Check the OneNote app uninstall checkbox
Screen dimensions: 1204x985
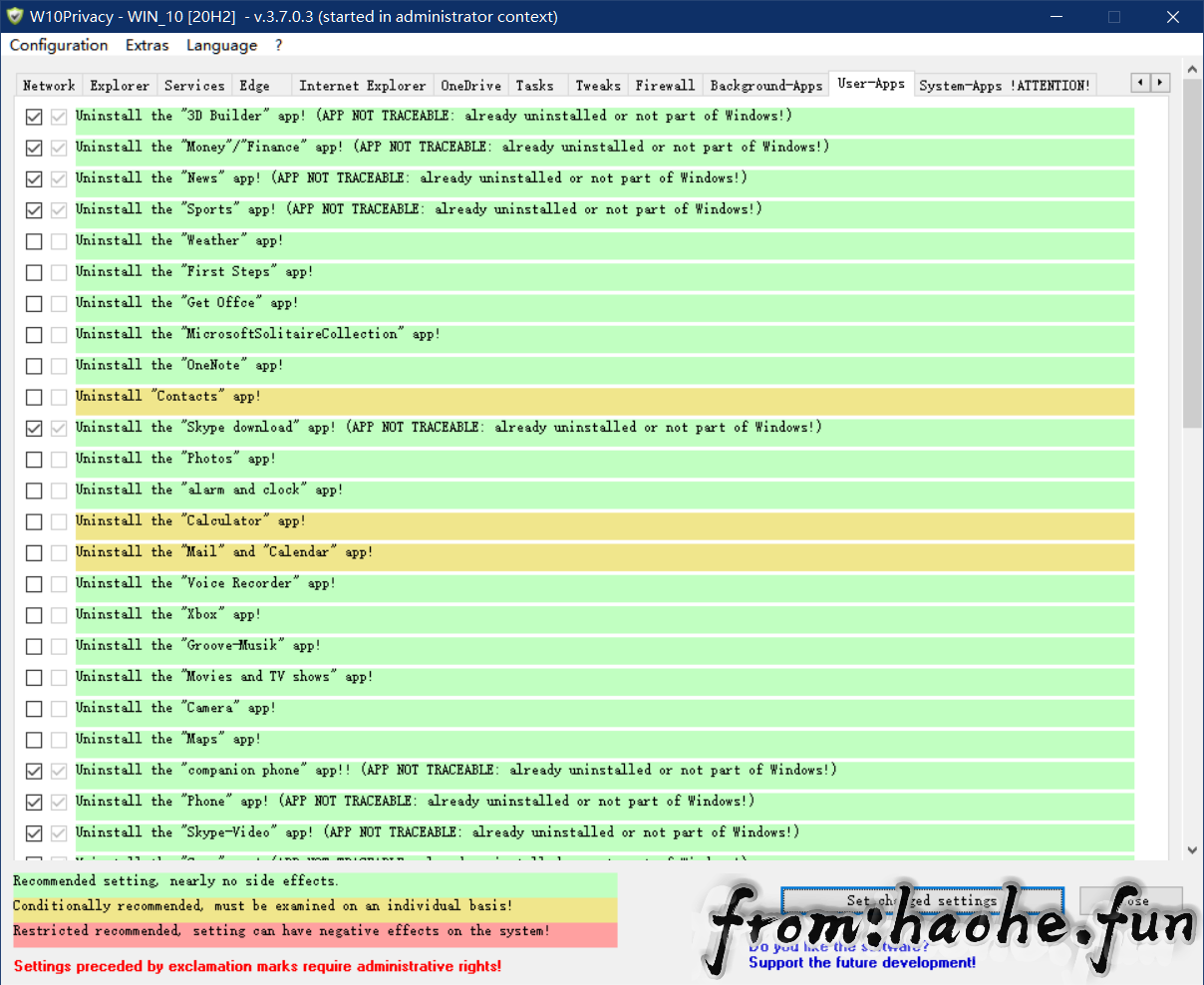click(34, 366)
